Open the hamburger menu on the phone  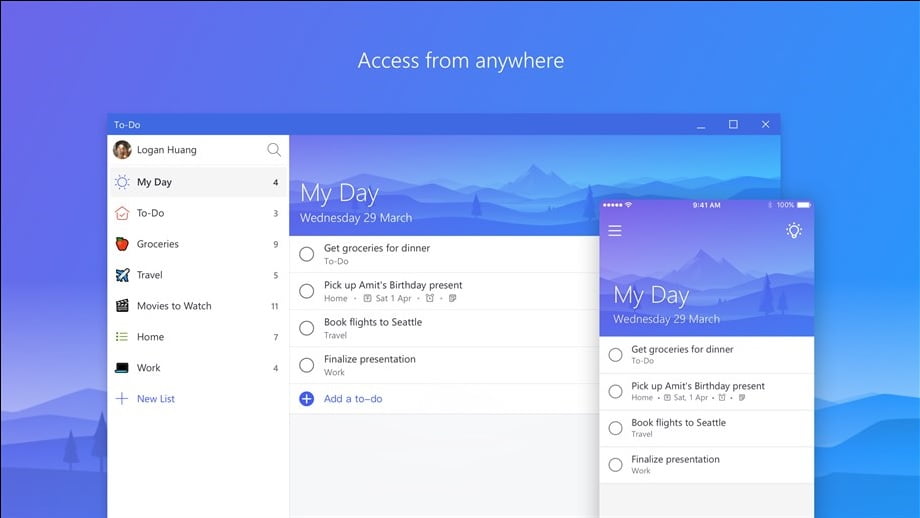click(x=615, y=231)
